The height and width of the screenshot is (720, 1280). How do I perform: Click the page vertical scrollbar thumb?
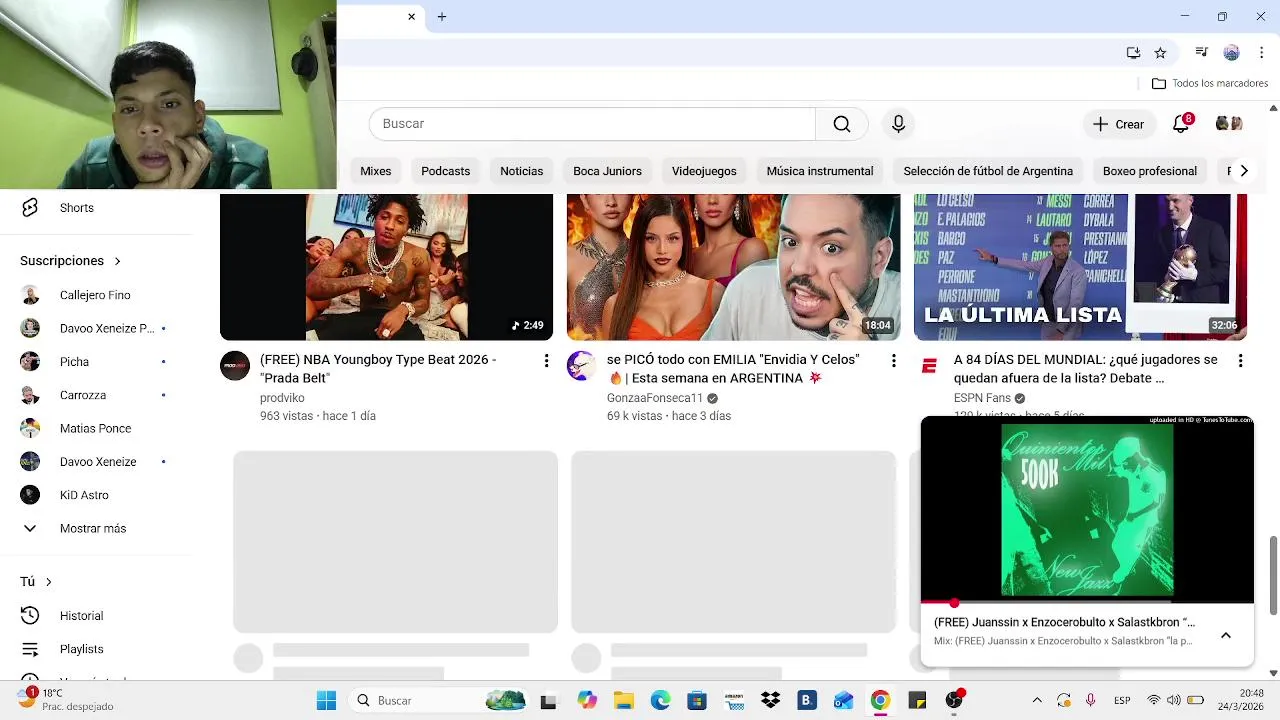click(1273, 576)
